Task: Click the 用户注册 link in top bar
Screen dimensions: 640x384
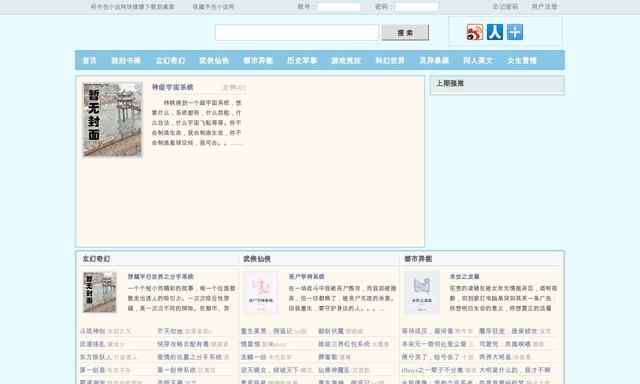Action: coord(544,7)
